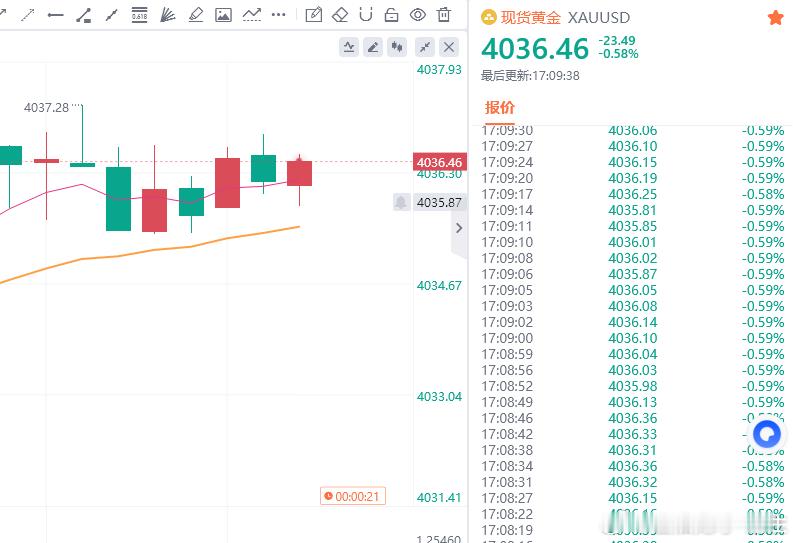This screenshot has width=796, height=543.
Task: Click the 4036.13 price at 17:08:49
Action: point(633,402)
